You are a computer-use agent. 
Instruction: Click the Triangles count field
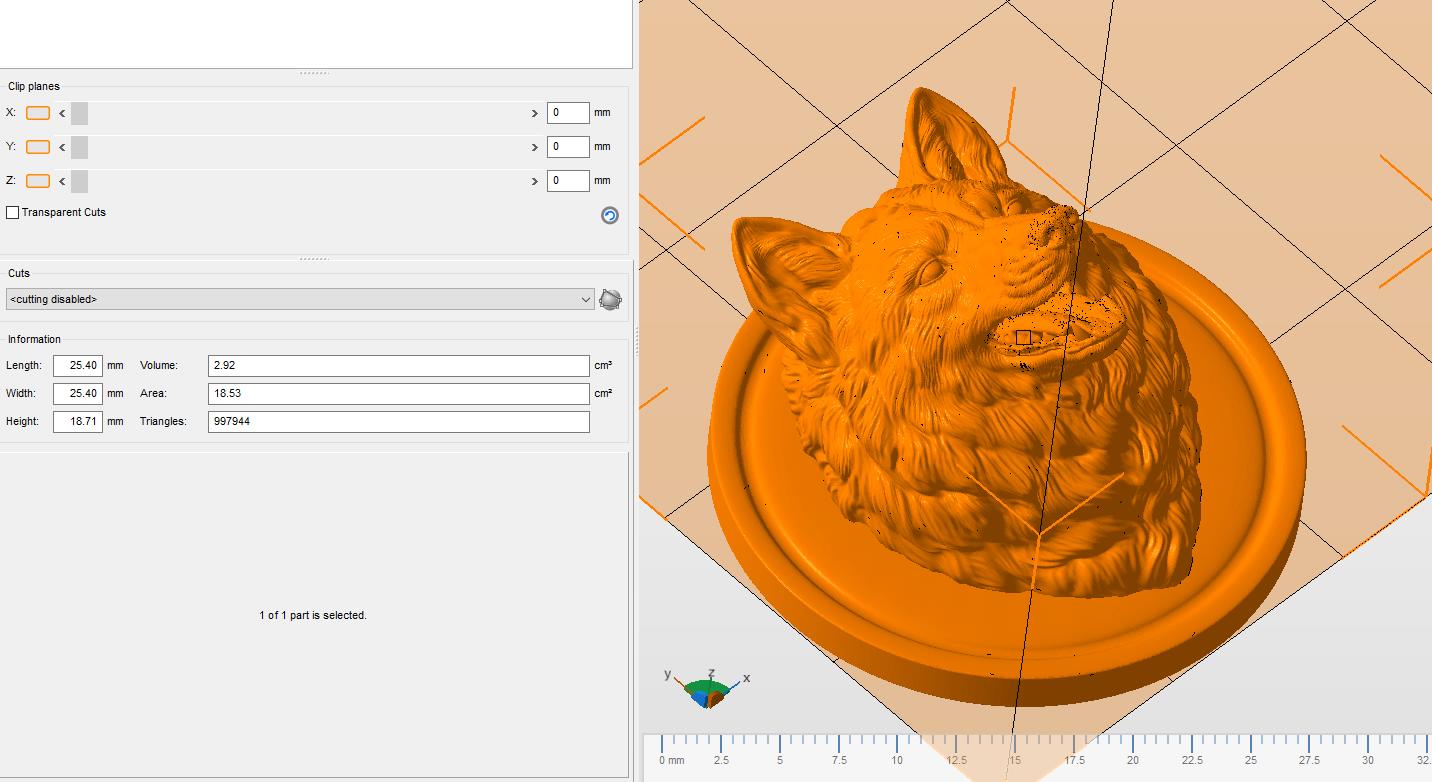[x=399, y=422]
